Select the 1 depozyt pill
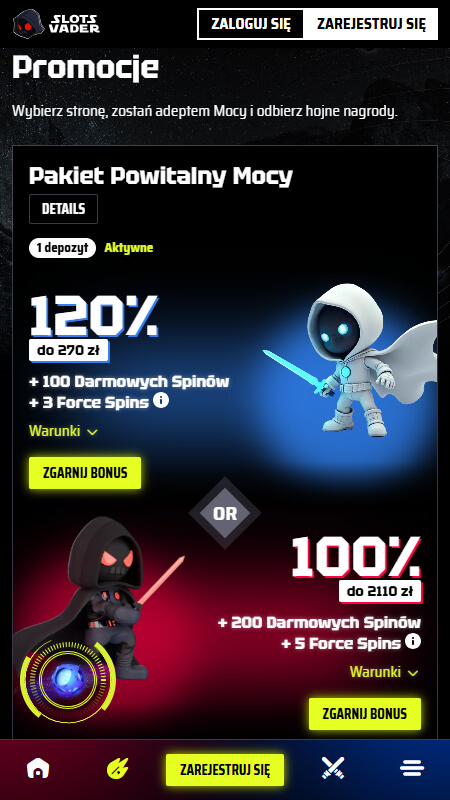450x800 pixels. [62, 248]
